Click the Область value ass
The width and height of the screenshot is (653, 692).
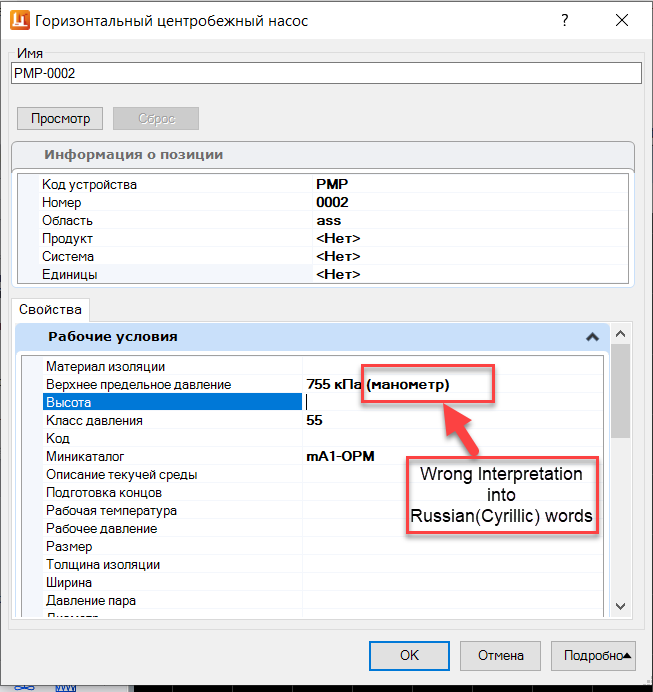tap(329, 220)
